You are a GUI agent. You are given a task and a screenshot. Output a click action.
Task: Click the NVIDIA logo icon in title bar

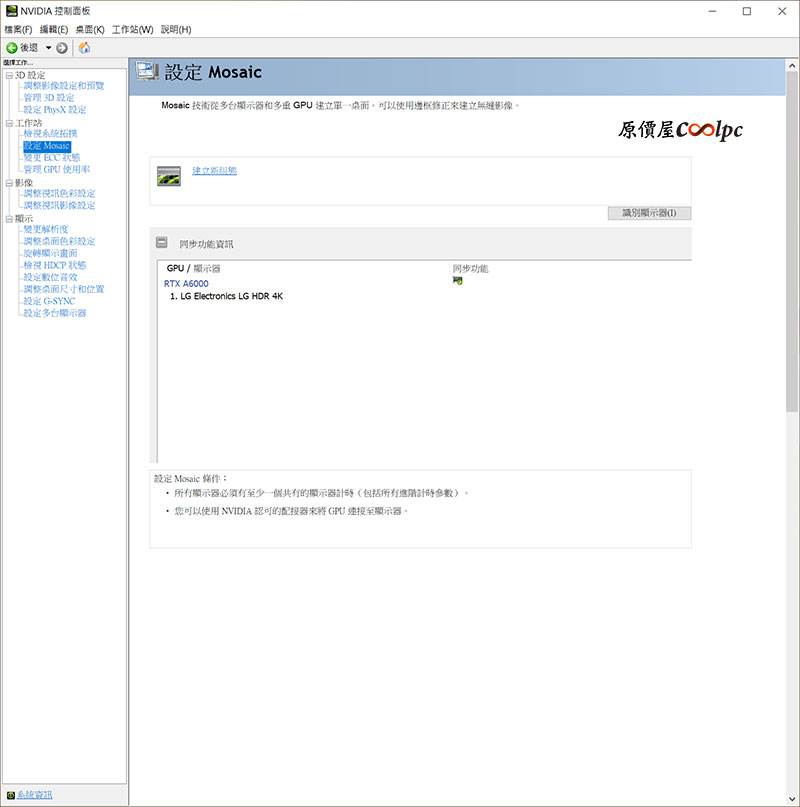11,11
